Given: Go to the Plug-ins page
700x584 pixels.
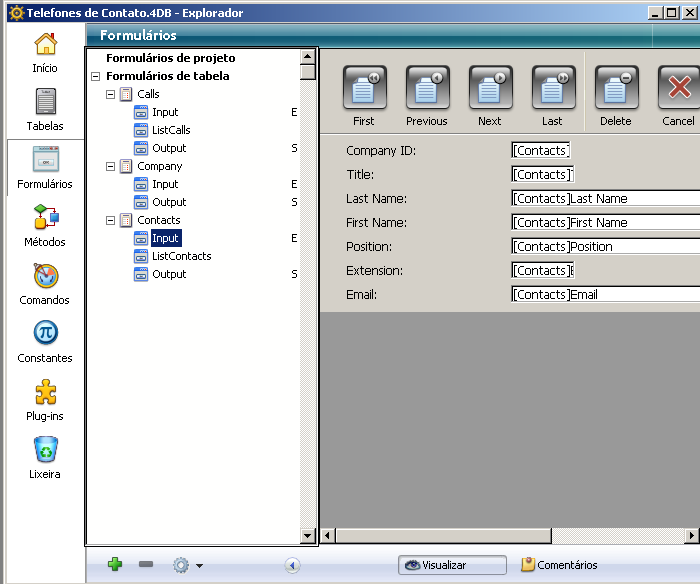Looking at the screenshot, I should (x=45, y=399).
